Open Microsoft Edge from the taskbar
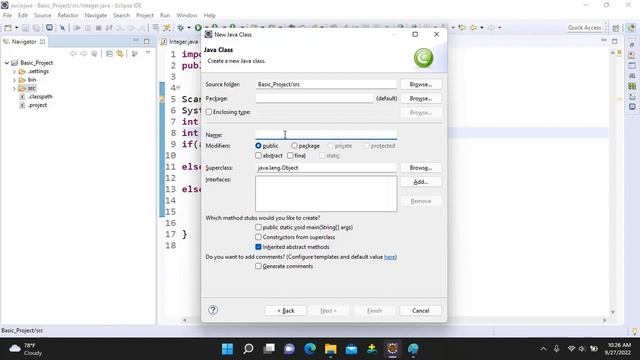This screenshot has height=360, width=640. click(310, 349)
